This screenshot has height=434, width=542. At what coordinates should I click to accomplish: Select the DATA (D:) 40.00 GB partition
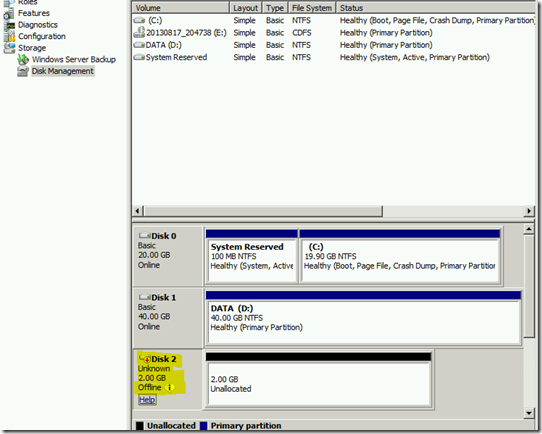[x=363, y=318]
